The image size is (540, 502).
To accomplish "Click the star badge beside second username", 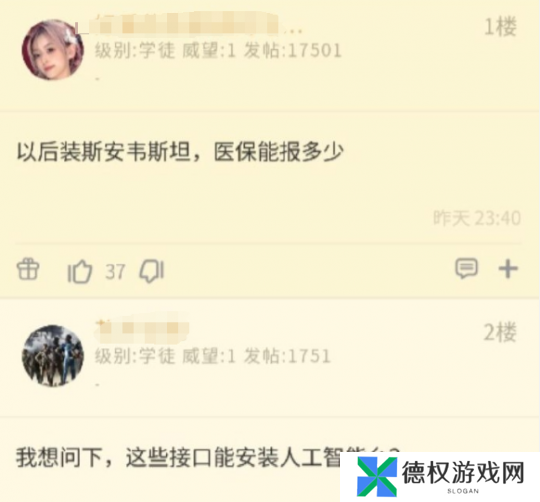I will [101, 323].
